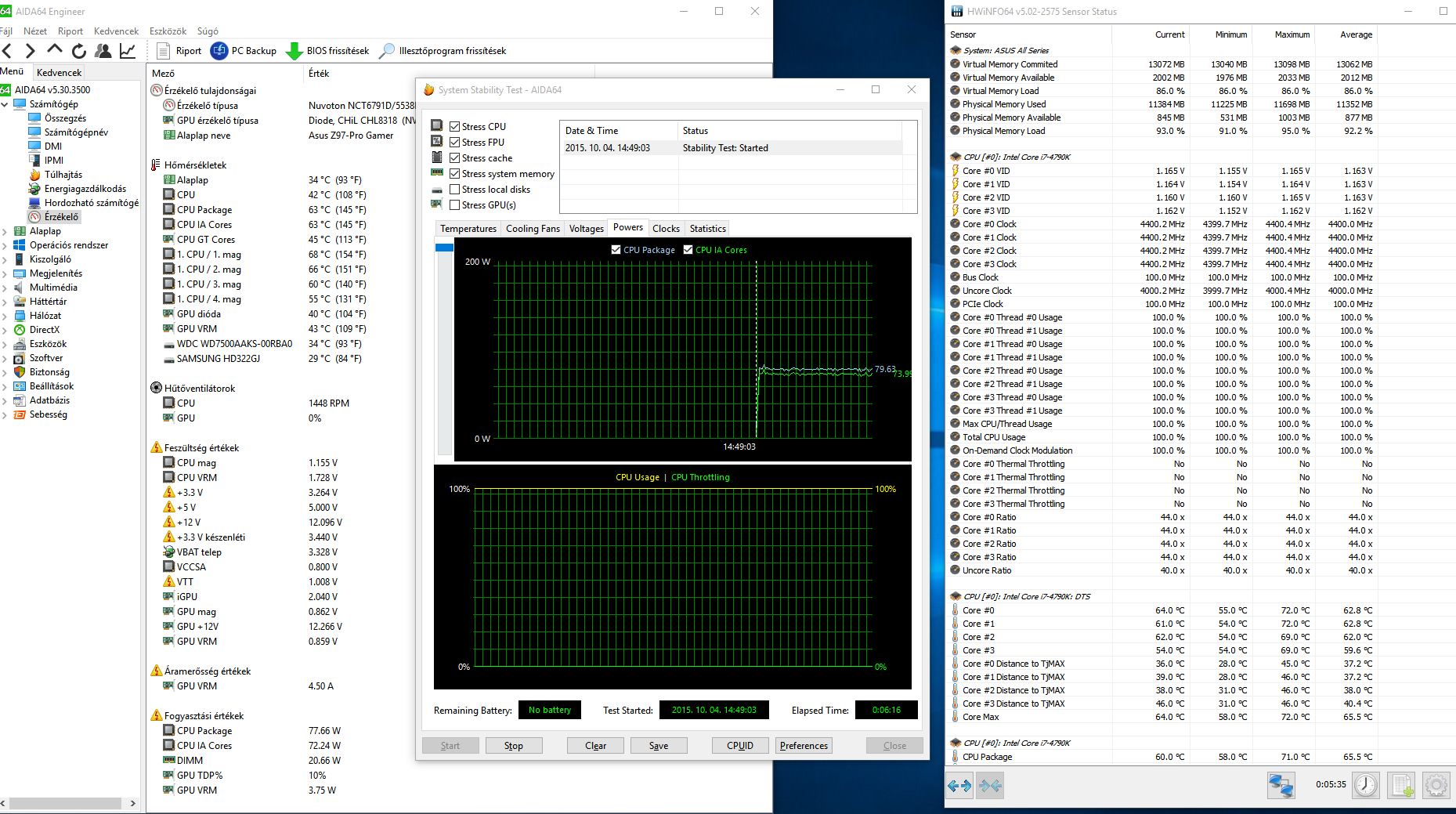Click HWiNFO network computers icon
This screenshot has width=1456, height=814.
click(1281, 785)
